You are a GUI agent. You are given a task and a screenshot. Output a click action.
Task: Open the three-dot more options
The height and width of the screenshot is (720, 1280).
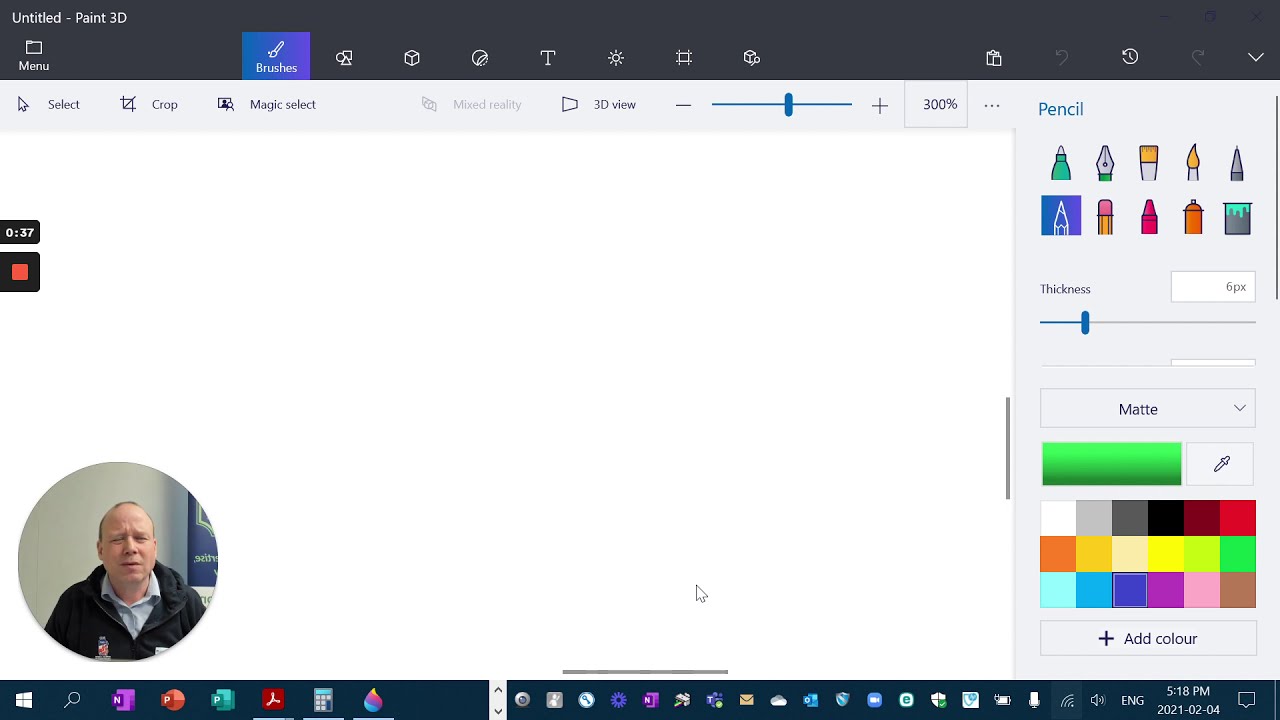[x=992, y=104]
